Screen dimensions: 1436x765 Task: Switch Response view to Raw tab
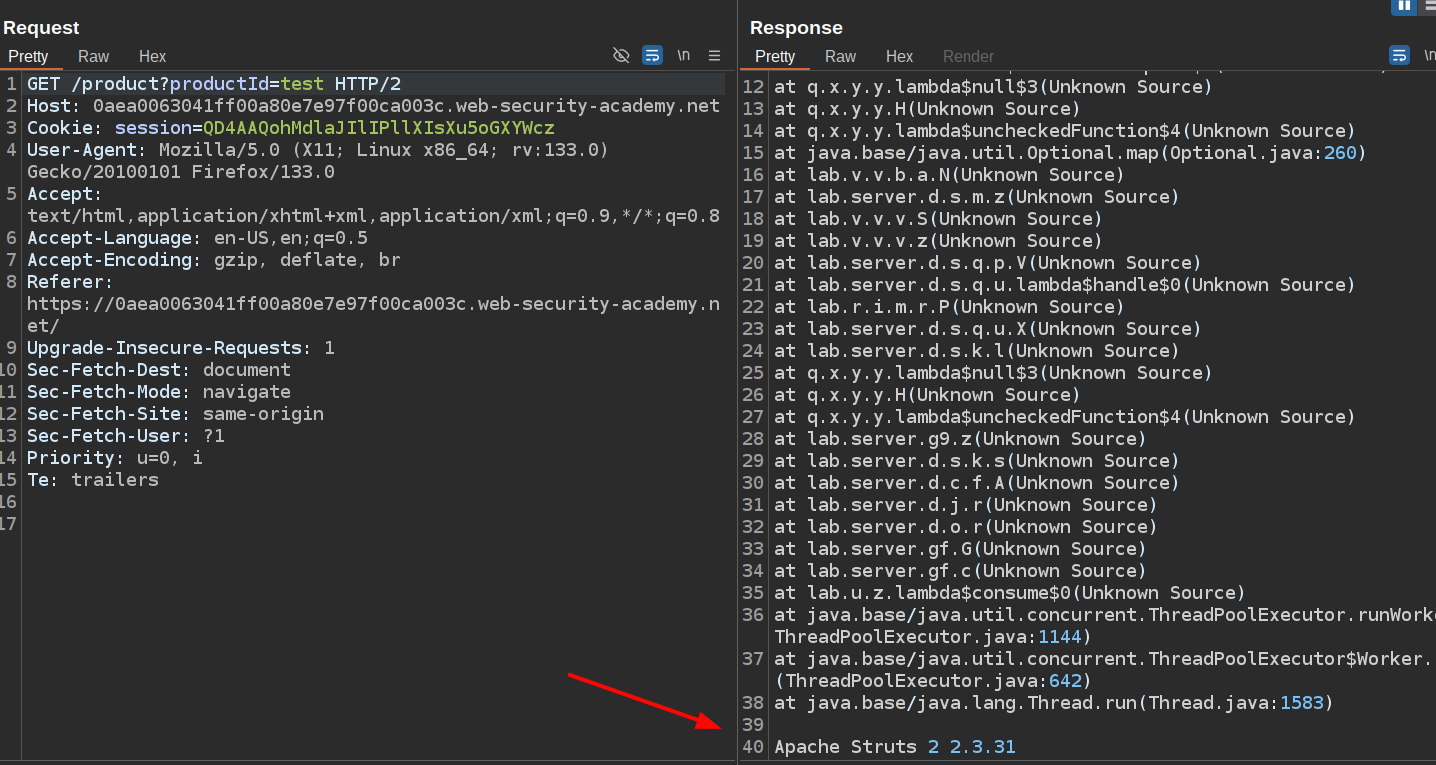pyautogui.click(x=841, y=56)
